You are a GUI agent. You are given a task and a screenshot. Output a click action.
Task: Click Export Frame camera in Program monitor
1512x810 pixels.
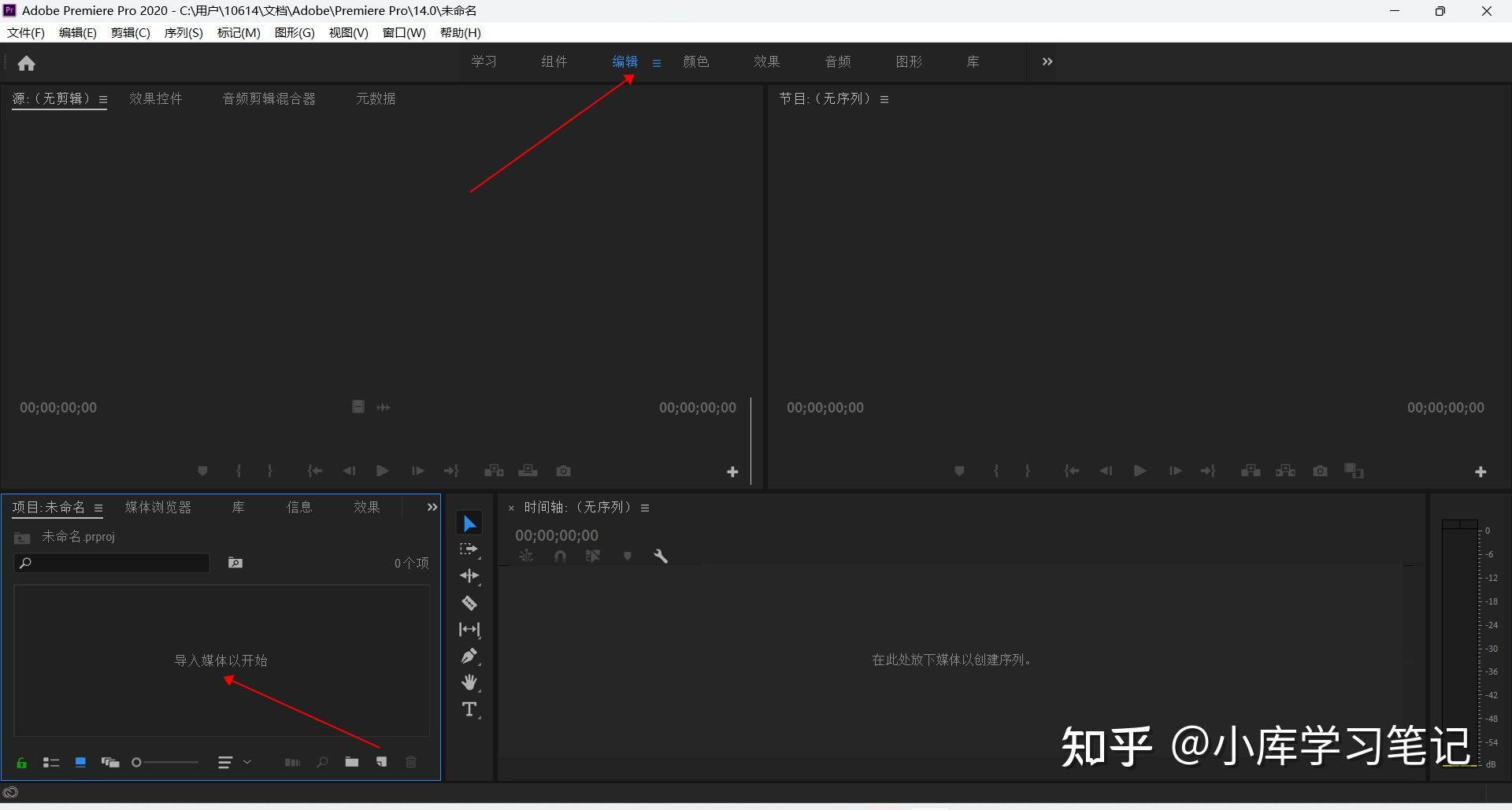click(x=1321, y=471)
